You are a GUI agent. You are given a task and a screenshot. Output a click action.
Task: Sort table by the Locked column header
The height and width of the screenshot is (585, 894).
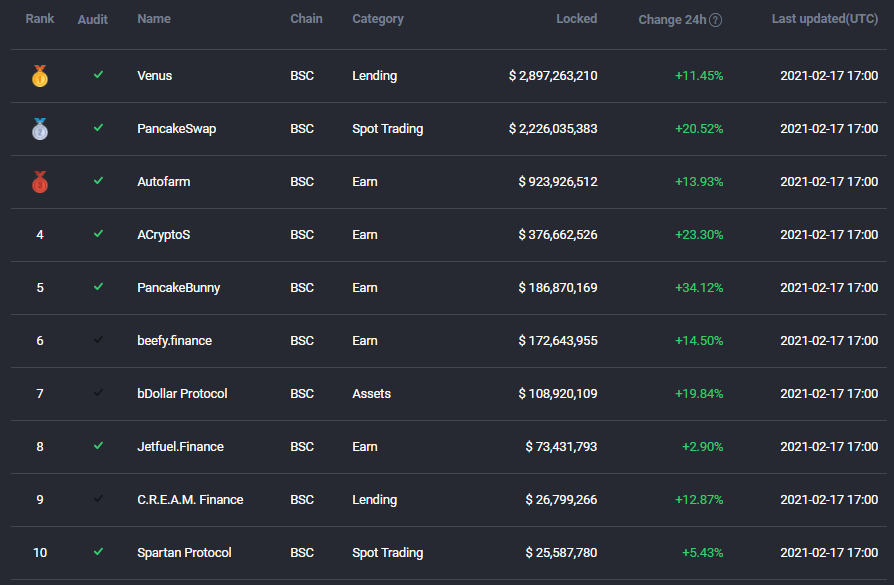576,19
